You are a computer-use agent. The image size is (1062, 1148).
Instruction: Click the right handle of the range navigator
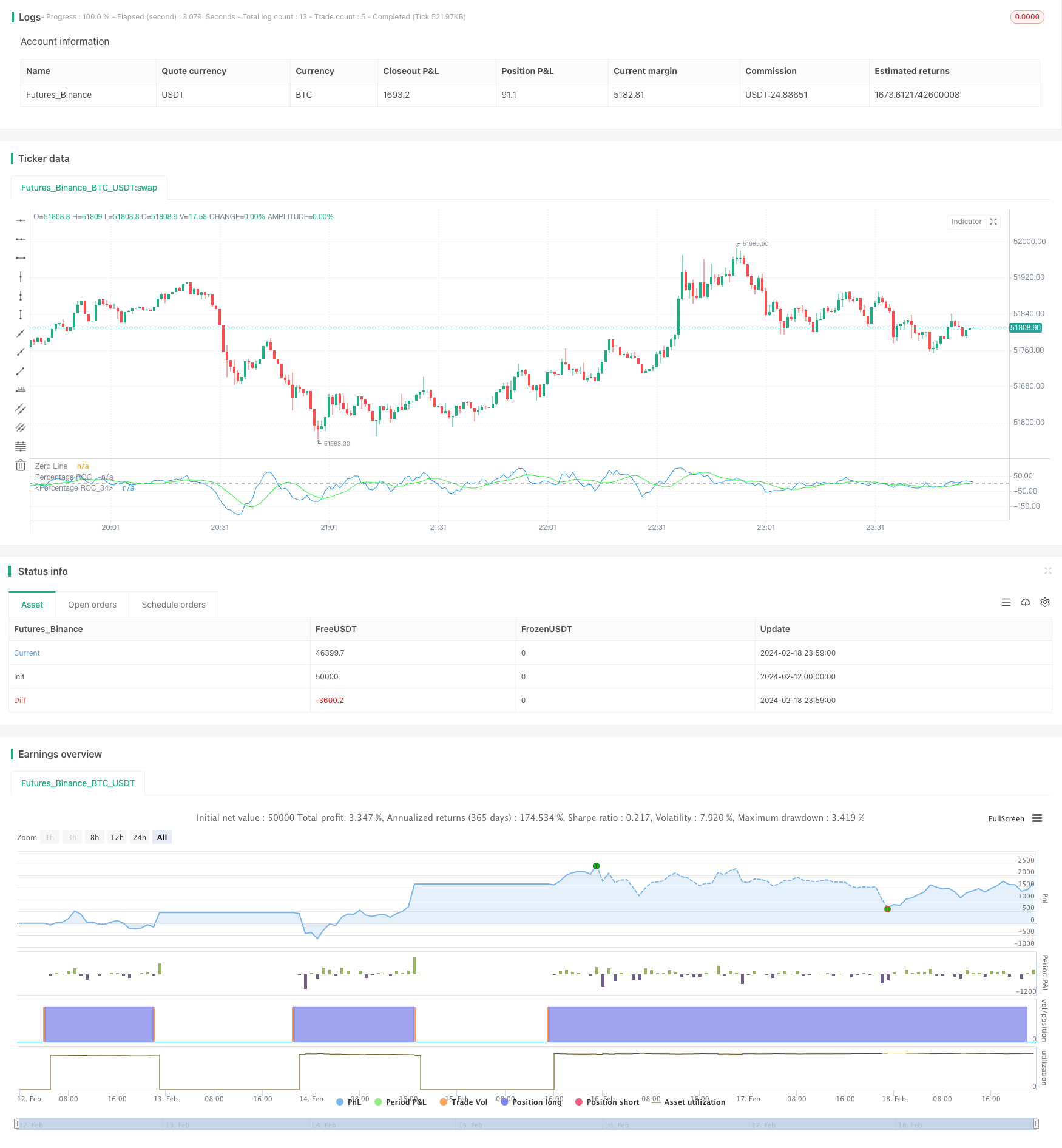(x=1037, y=1124)
